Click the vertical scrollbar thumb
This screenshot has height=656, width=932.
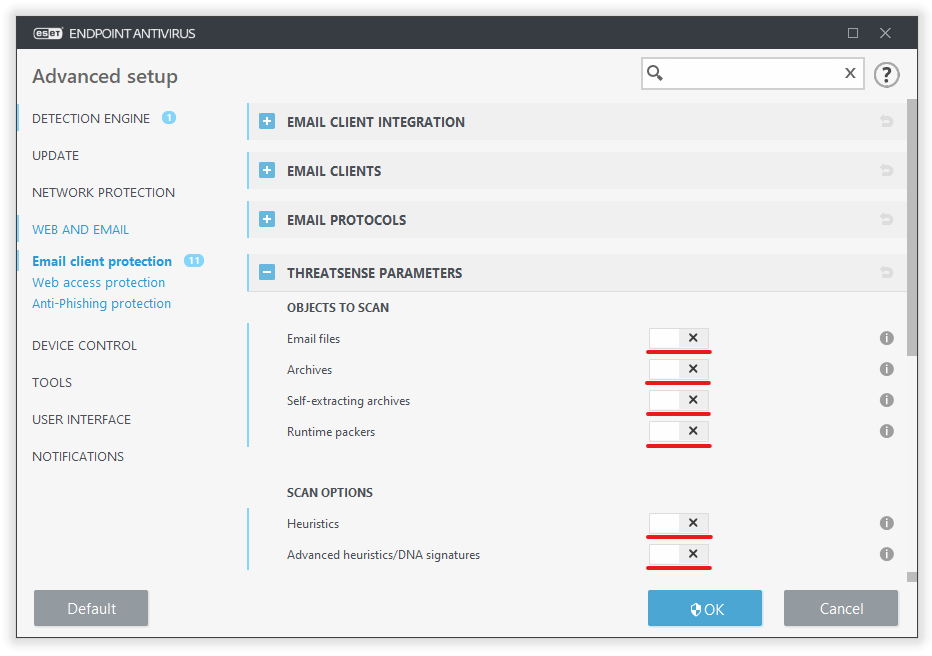[x=912, y=227]
